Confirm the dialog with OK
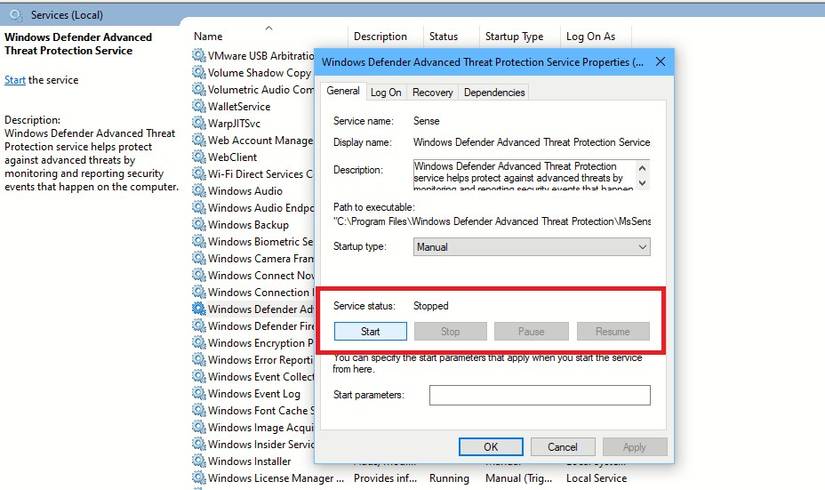 click(491, 447)
